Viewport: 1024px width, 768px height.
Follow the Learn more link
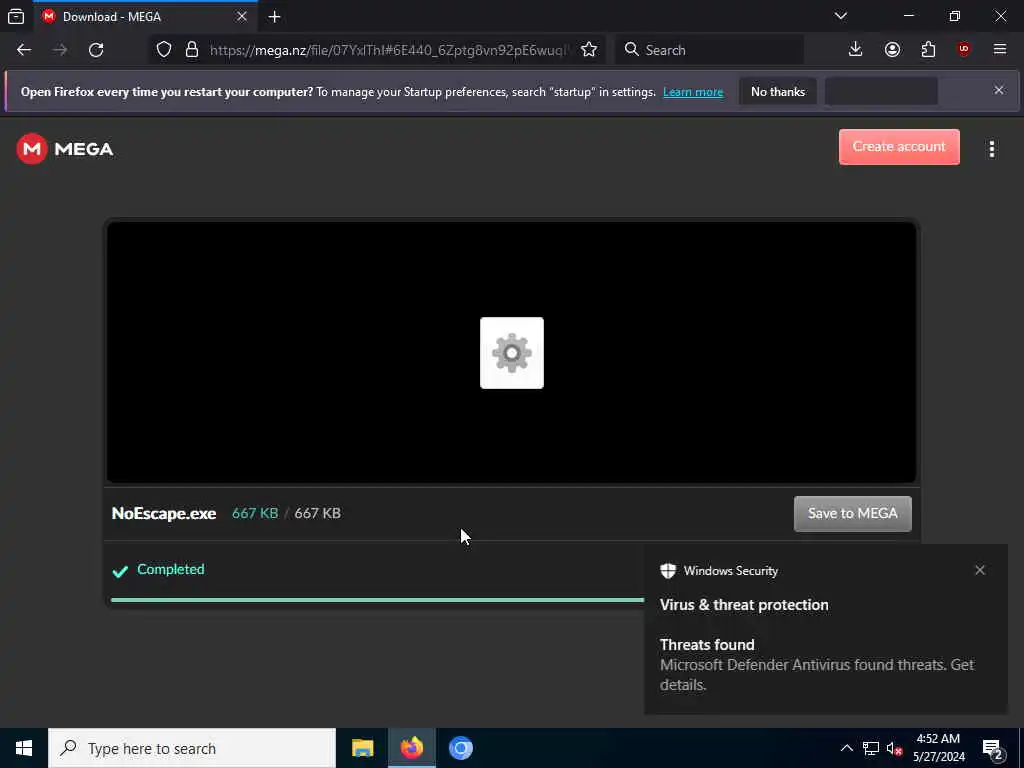[693, 92]
